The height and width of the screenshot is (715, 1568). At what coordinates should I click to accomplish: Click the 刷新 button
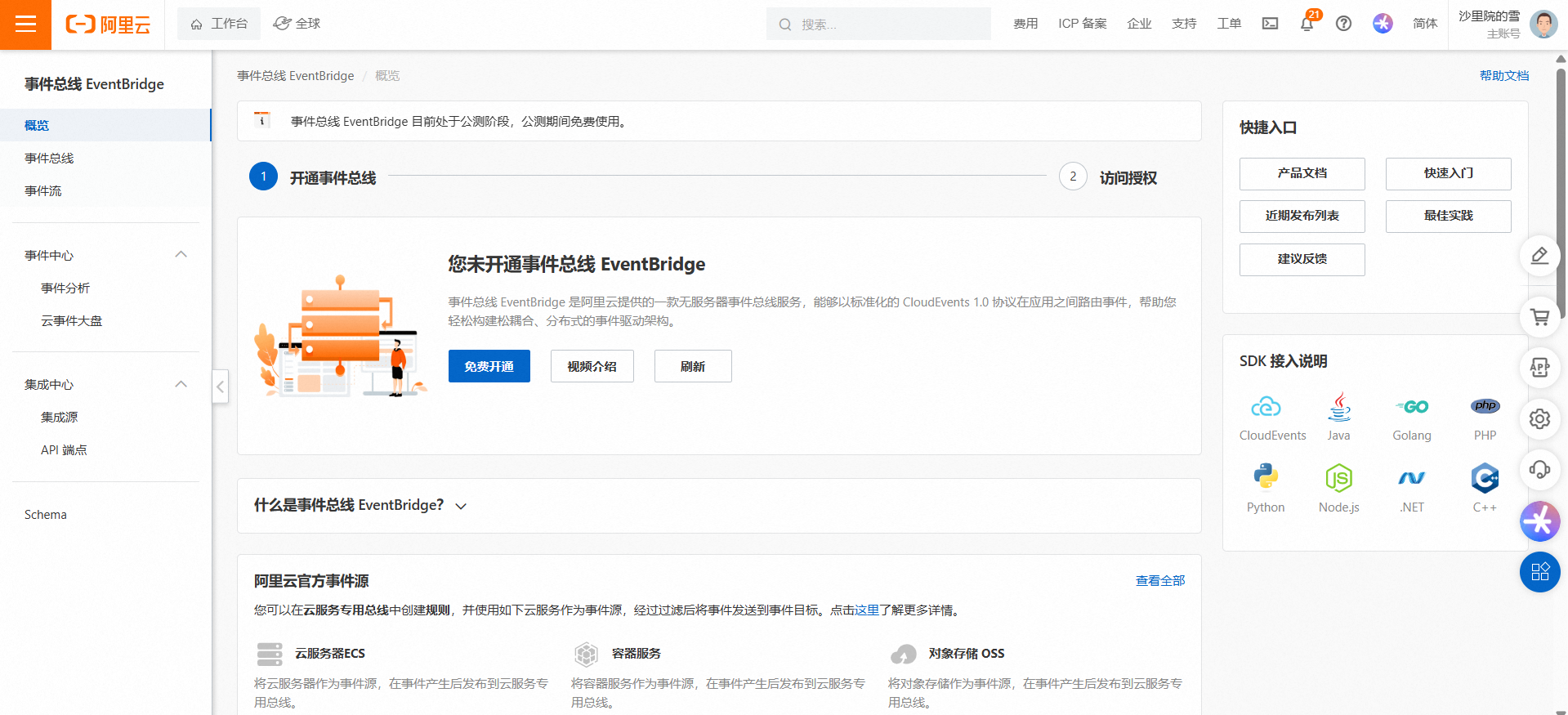point(693,366)
